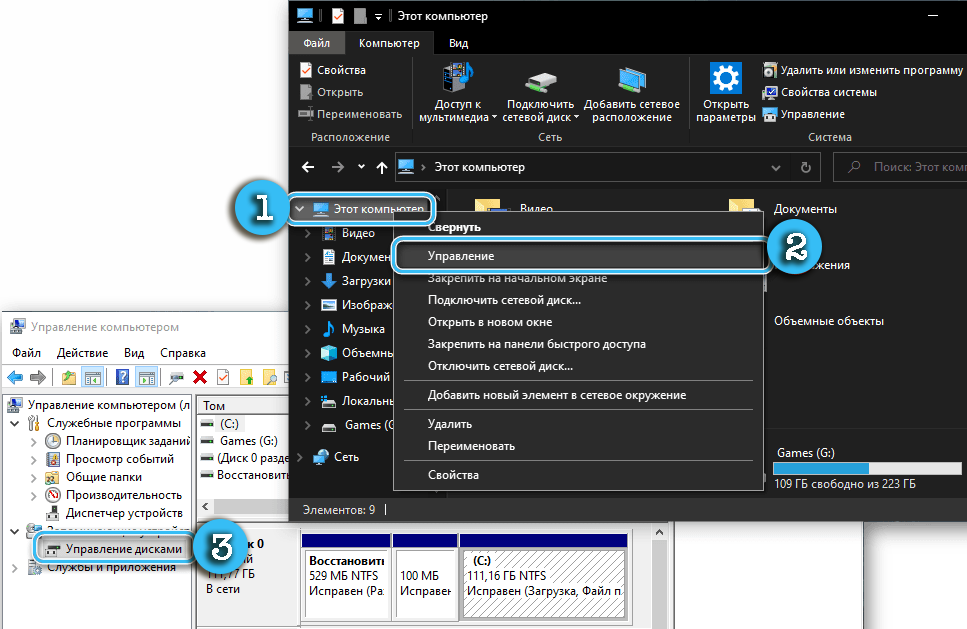Image resolution: width=967 pixels, height=629 pixels.
Task: Click 'Удалить или изменить программу' button
Action: pyautogui.click(x=869, y=70)
